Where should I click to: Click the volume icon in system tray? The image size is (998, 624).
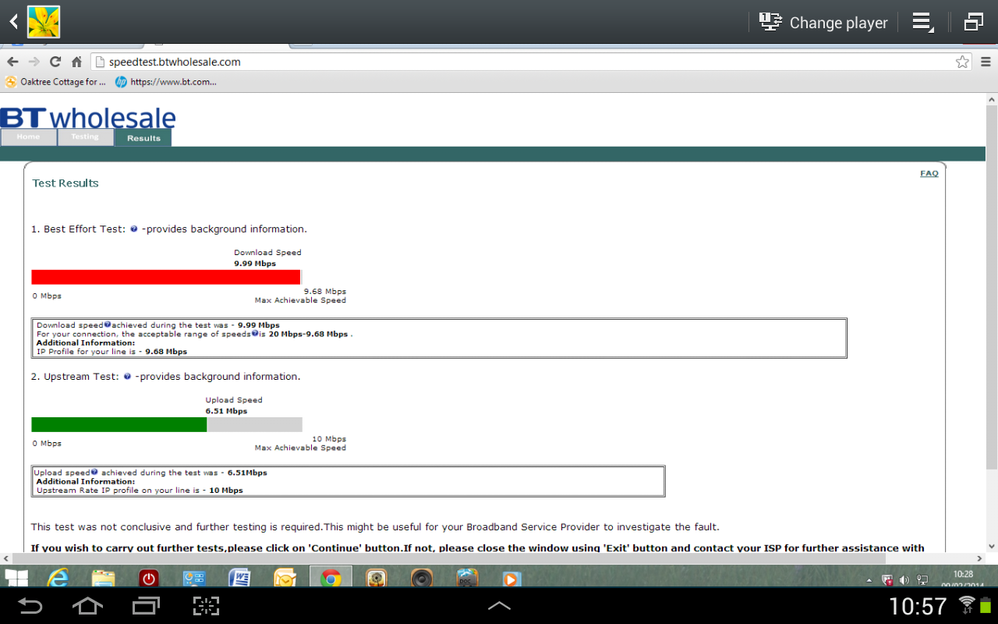click(904, 580)
